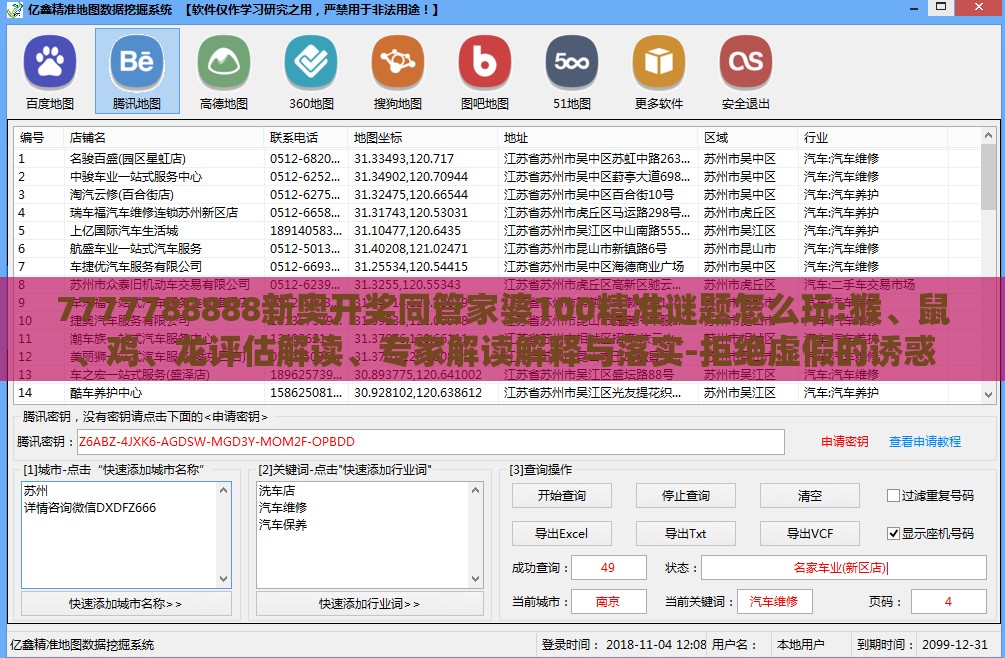Sort by the 店铺名 column header
The height and width of the screenshot is (658, 1005).
pos(163,137)
